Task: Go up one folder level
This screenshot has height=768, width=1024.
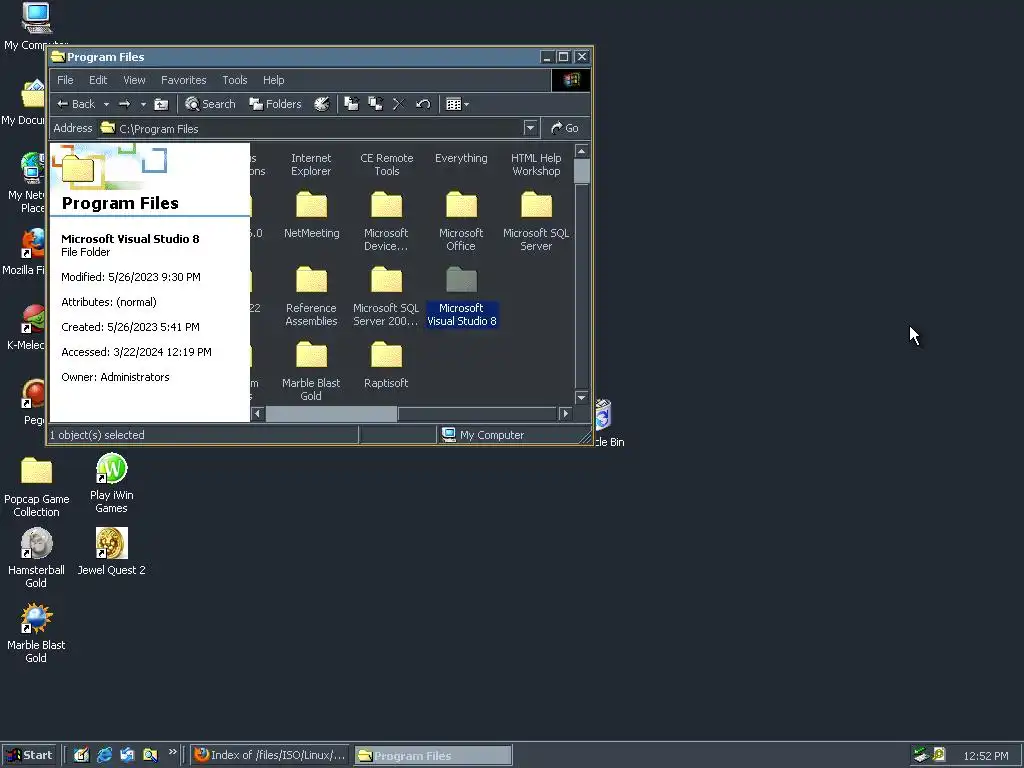Action: coord(161,104)
